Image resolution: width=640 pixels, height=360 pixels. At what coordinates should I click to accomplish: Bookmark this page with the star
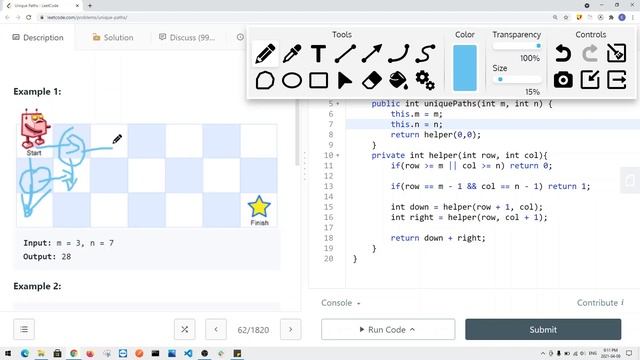[x=566, y=18]
